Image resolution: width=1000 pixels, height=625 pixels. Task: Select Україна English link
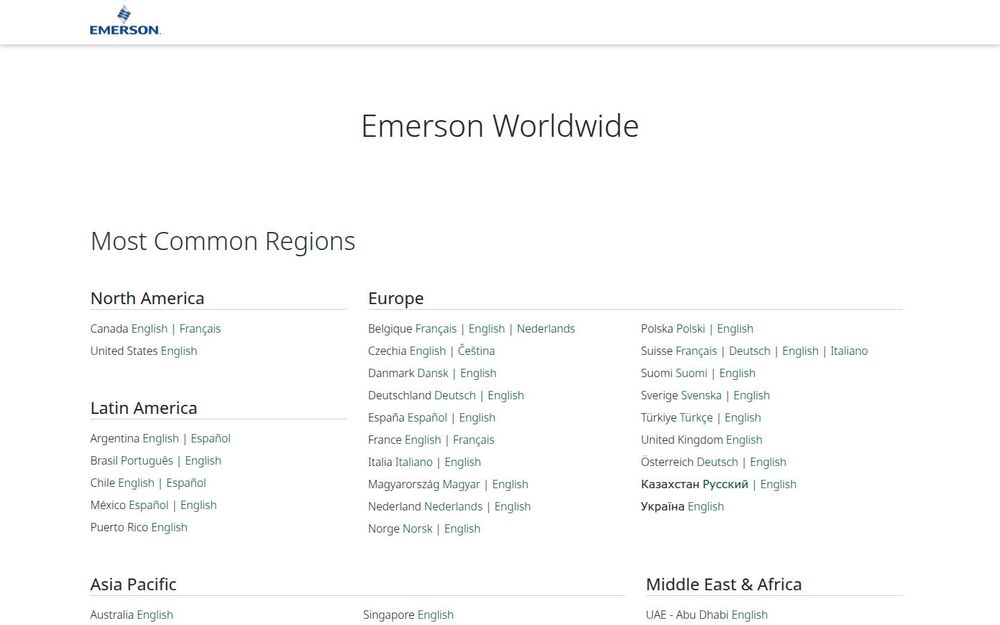(705, 507)
